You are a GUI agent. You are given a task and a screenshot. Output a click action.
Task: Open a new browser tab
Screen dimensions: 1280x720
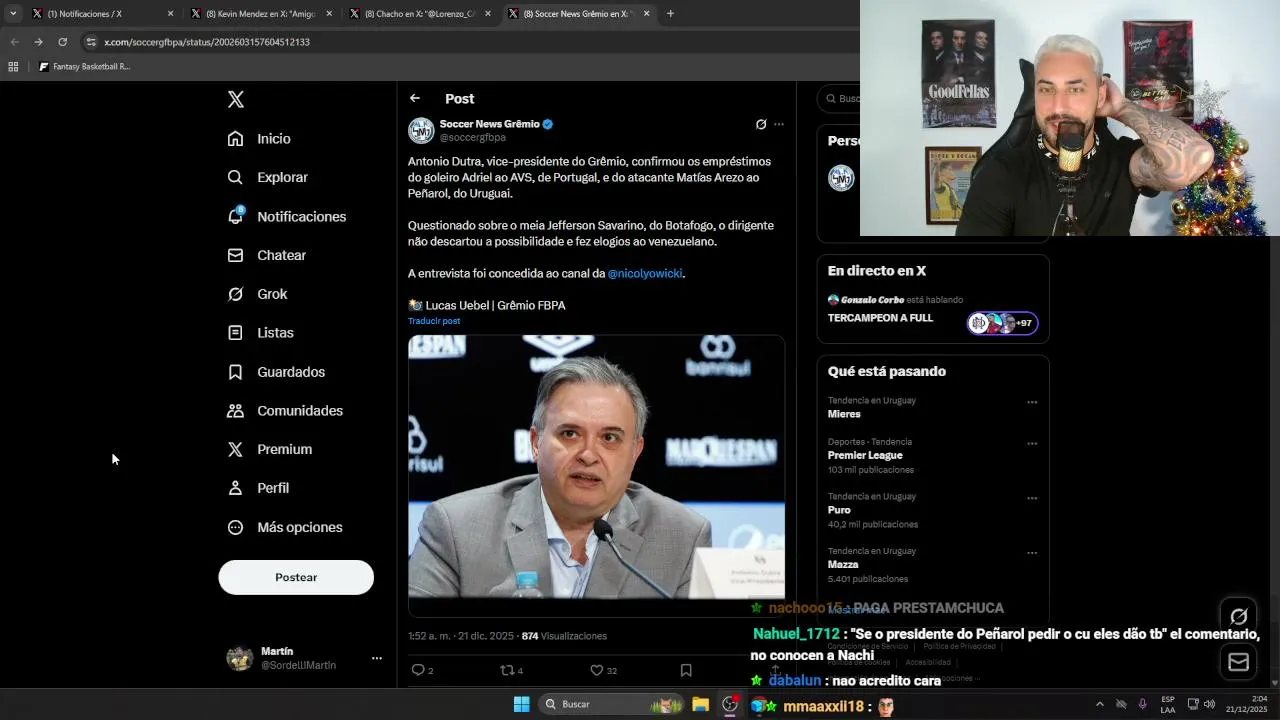point(671,14)
